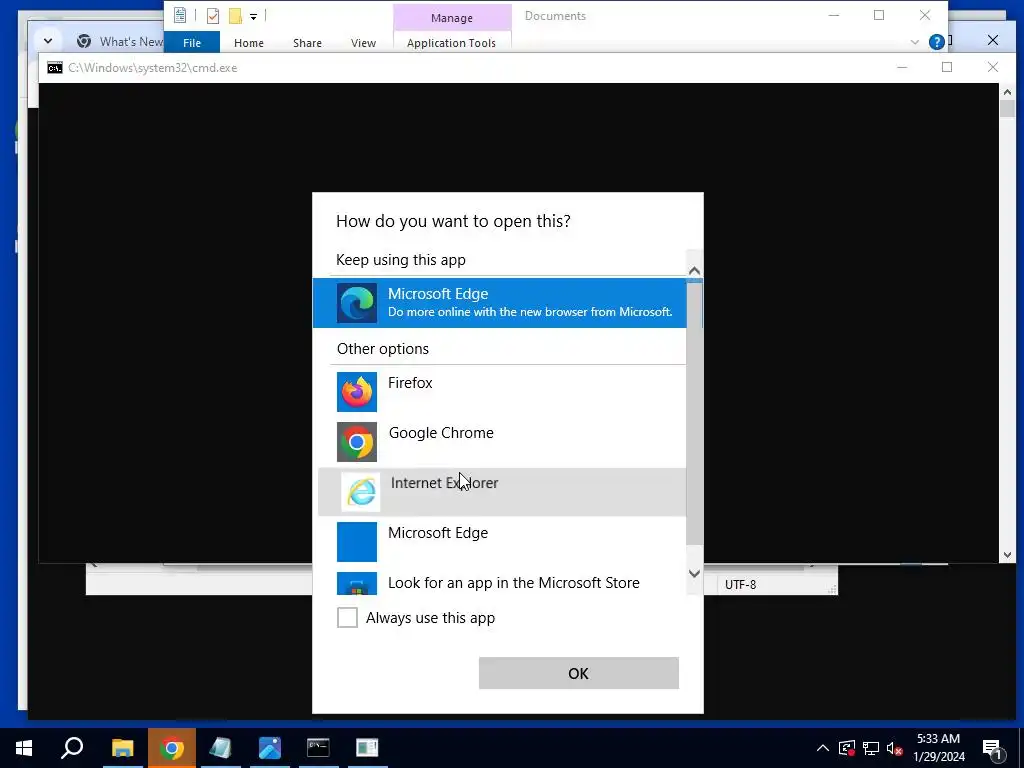
Task: Click the cmd window scrollbar down arrow
Action: click(x=1007, y=555)
